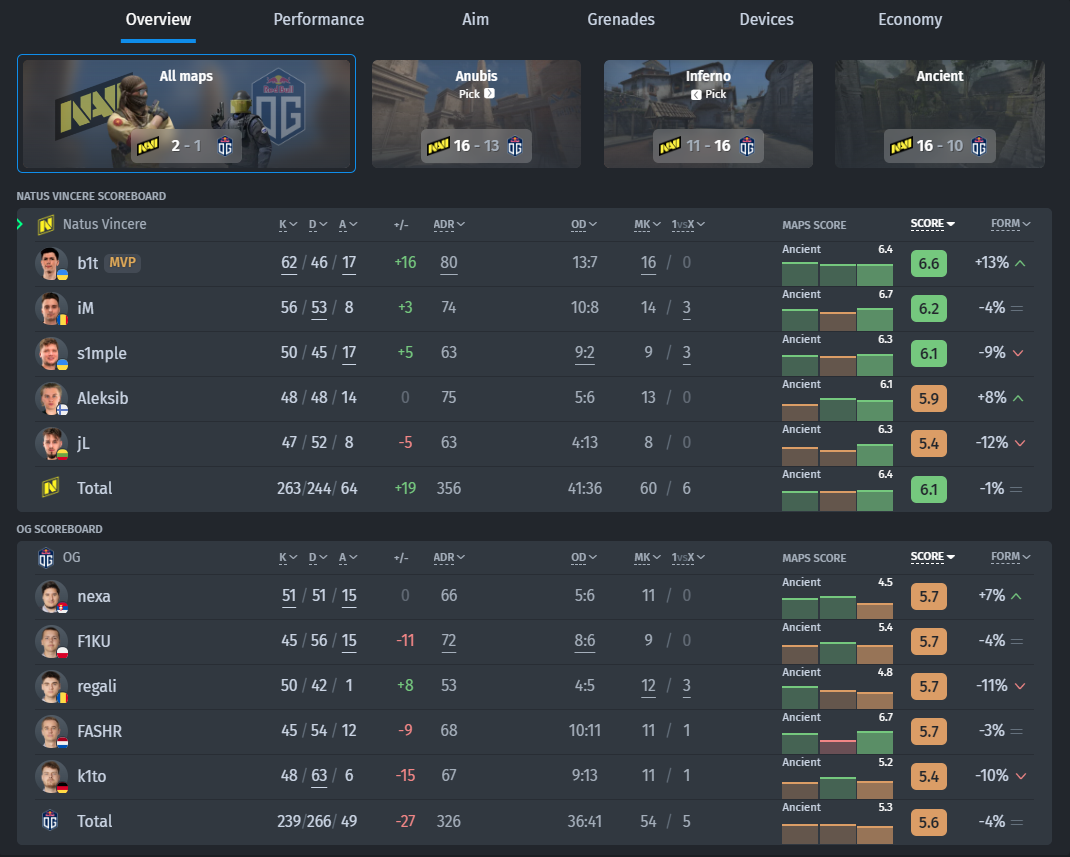This screenshot has width=1070, height=857.
Task: Click the OG team logo in the scoreboard header
Action: point(46,558)
